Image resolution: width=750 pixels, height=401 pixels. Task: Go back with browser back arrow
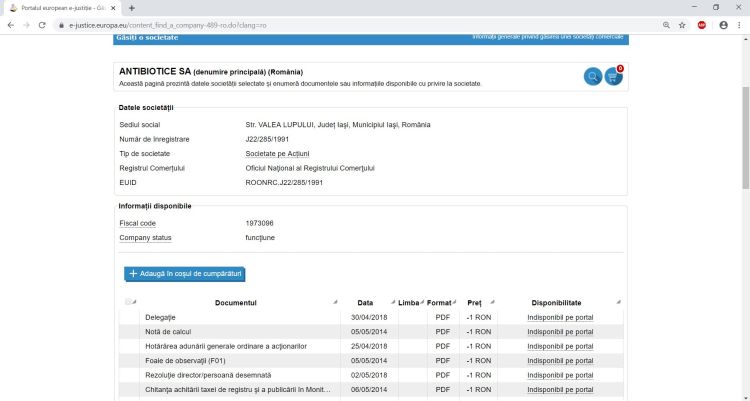point(10,24)
